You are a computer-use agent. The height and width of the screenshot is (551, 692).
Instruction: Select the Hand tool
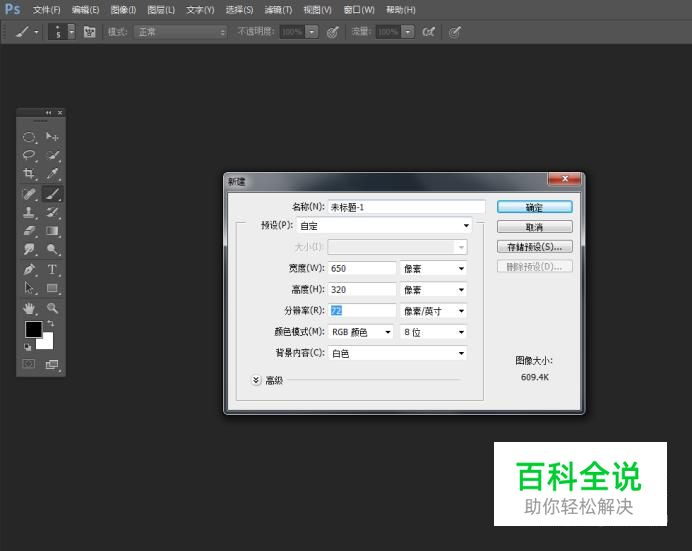(x=29, y=308)
